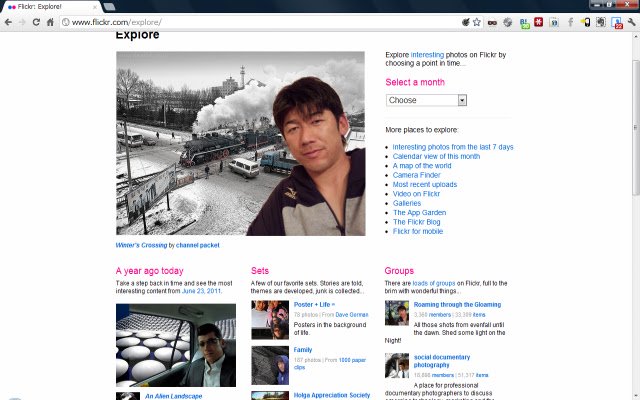Open the glasses extension icon
Screen dimensions: 640x400
click(492, 22)
